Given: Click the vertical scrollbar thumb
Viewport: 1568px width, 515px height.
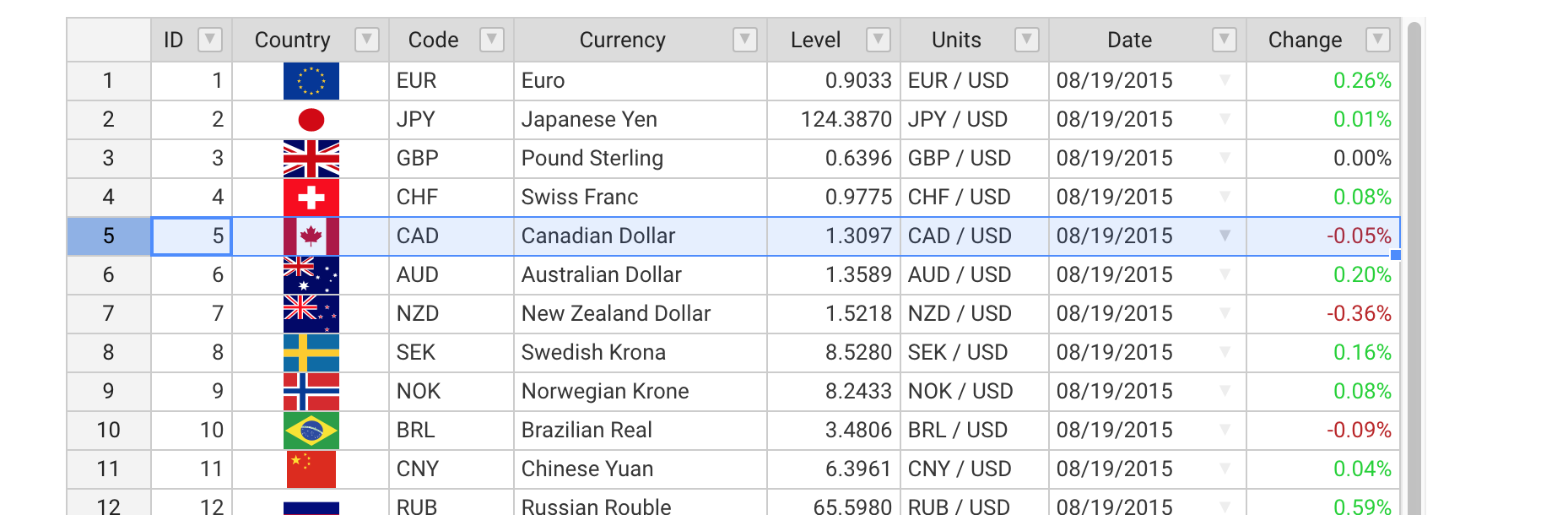Looking at the screenshot, I should pyautogui.click(x=1414, y=268).
